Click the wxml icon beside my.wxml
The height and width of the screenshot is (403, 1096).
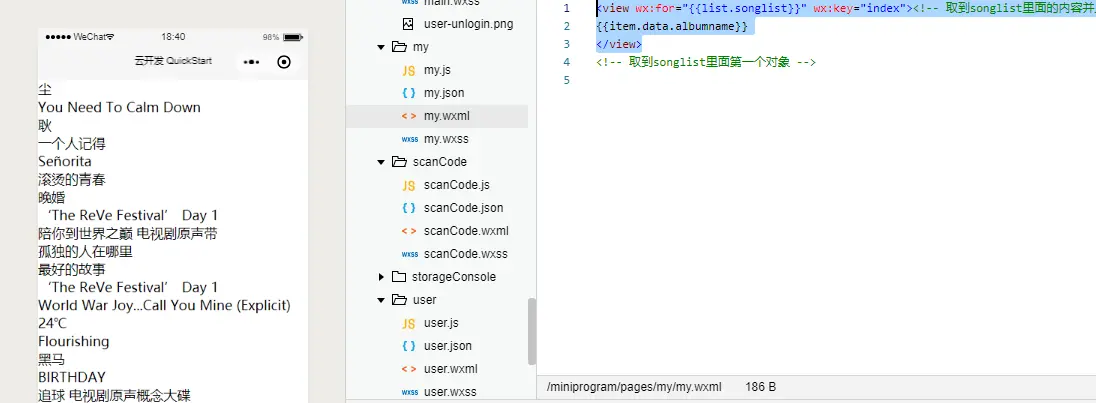410,116
